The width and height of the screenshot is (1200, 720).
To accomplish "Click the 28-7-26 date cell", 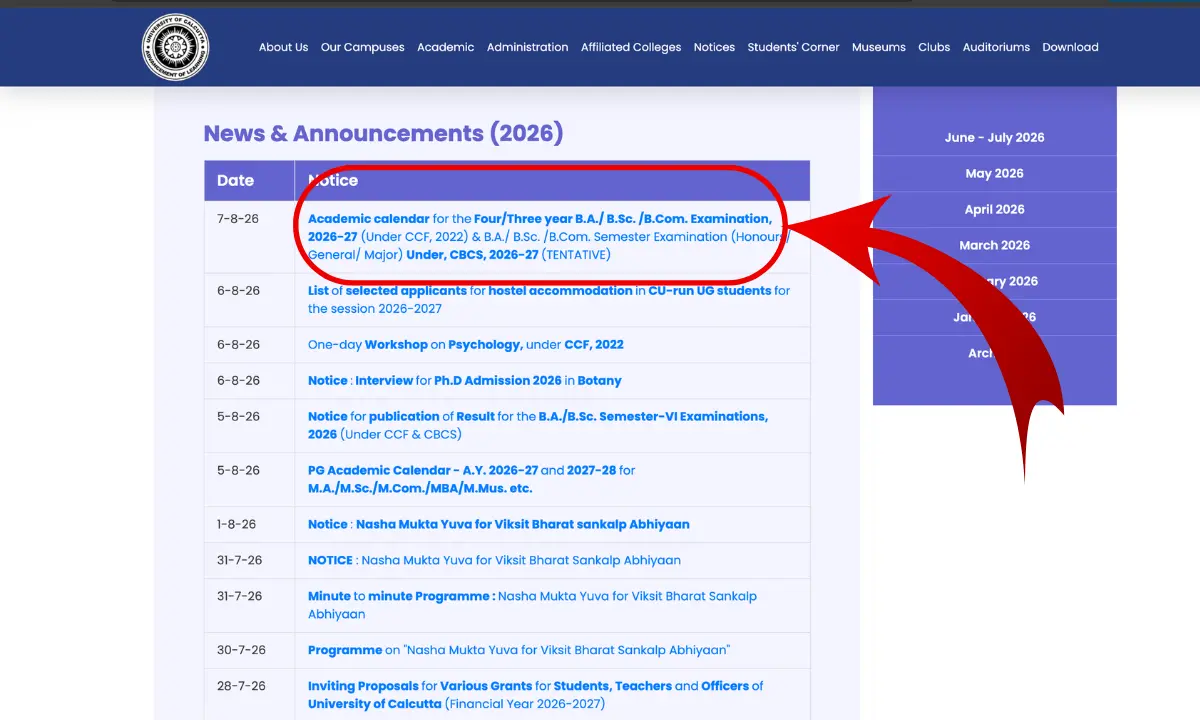I will [249, 695].
